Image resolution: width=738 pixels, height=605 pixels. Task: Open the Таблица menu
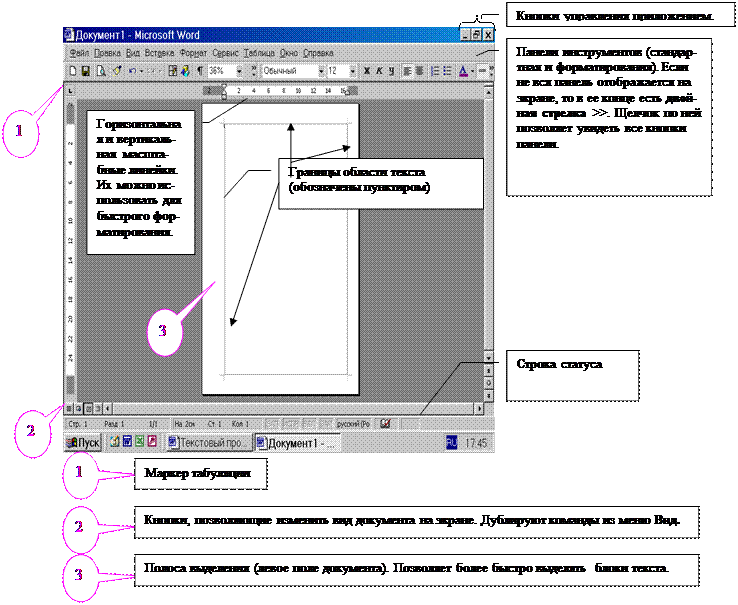[259, 53]
